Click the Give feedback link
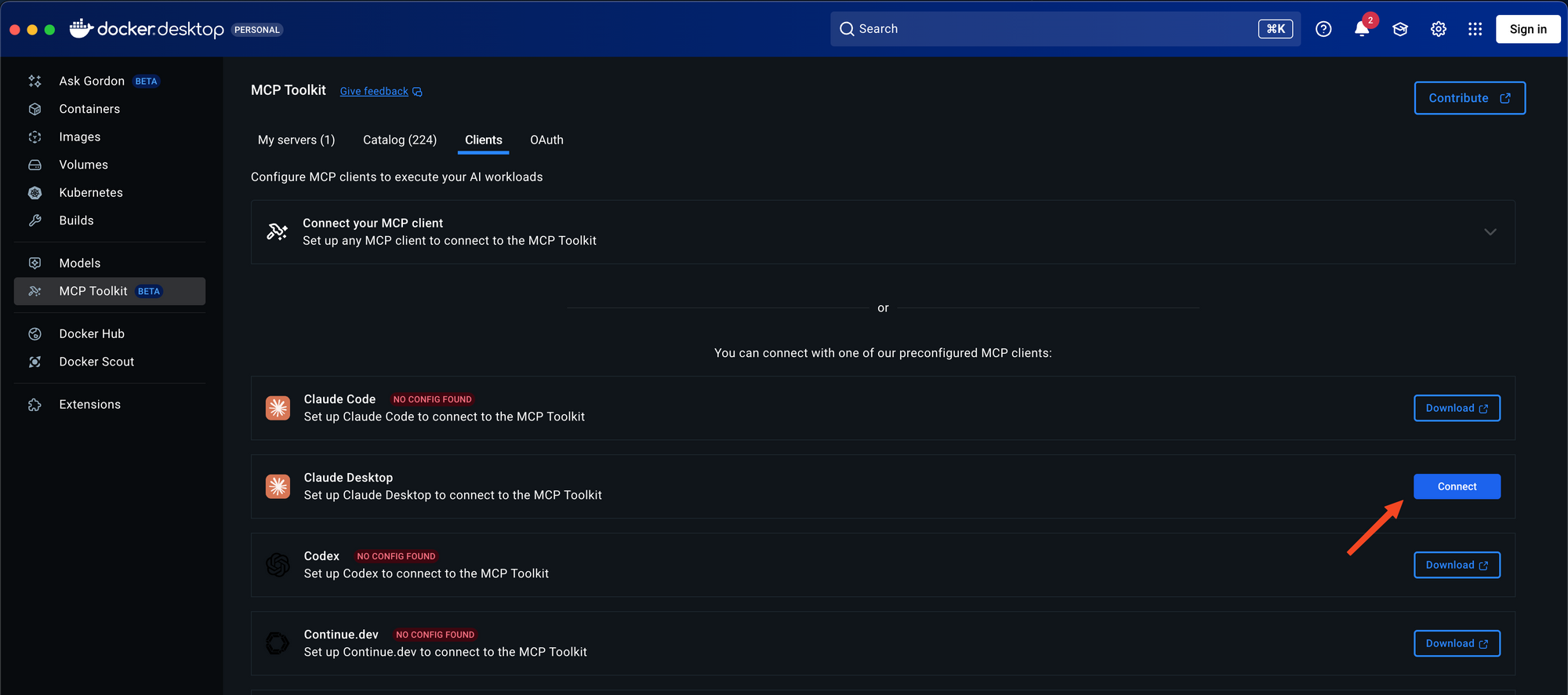 374,92
